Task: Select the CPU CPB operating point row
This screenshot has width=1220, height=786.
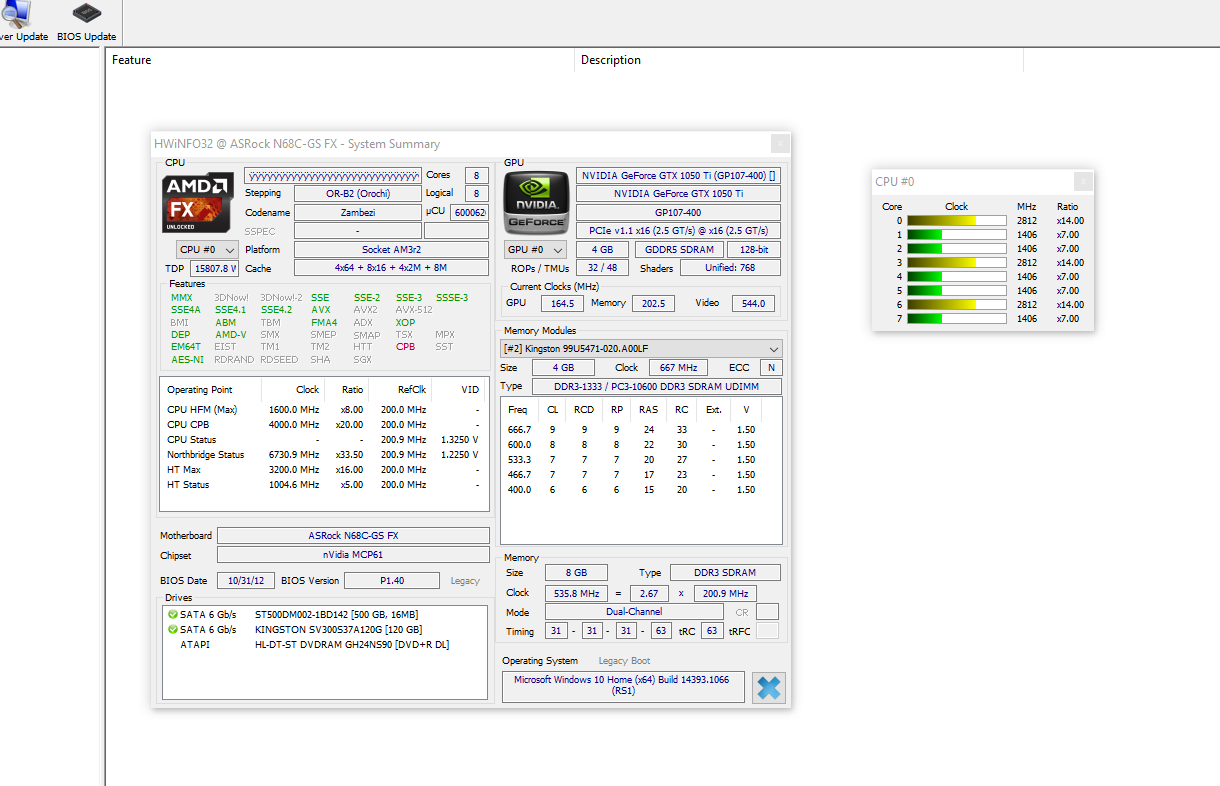Action: [324, 425]
